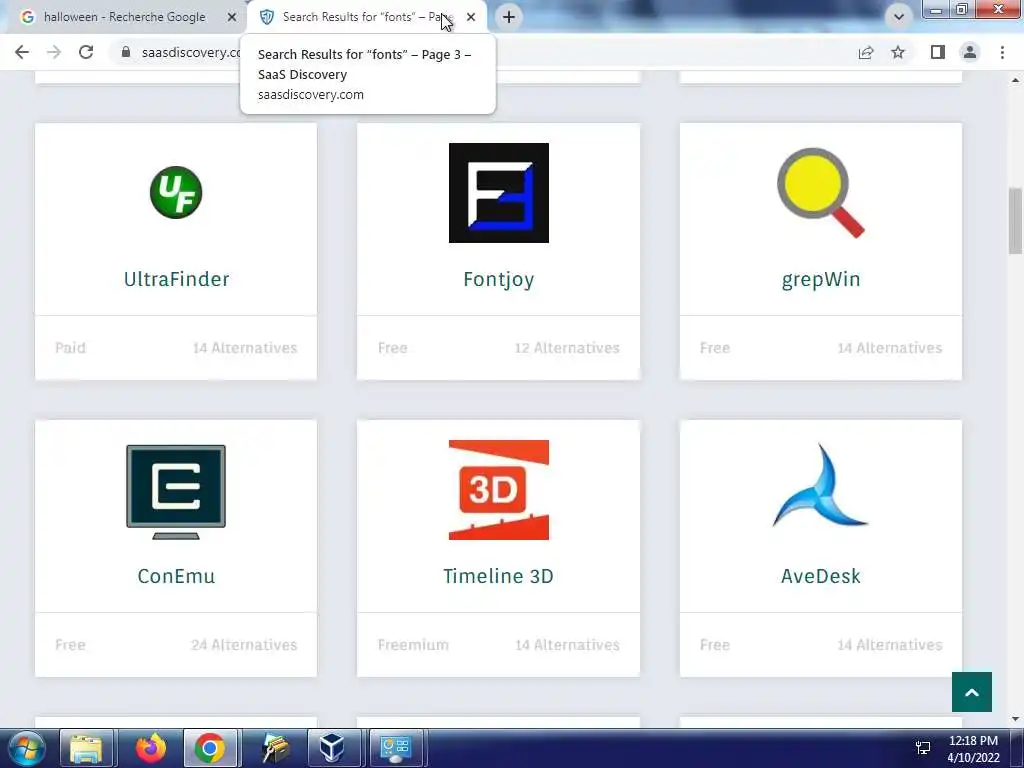Viewport: 1024px width, 768px height.
Task: Click the scrollbar down arrow
Action: [1015, 719]
